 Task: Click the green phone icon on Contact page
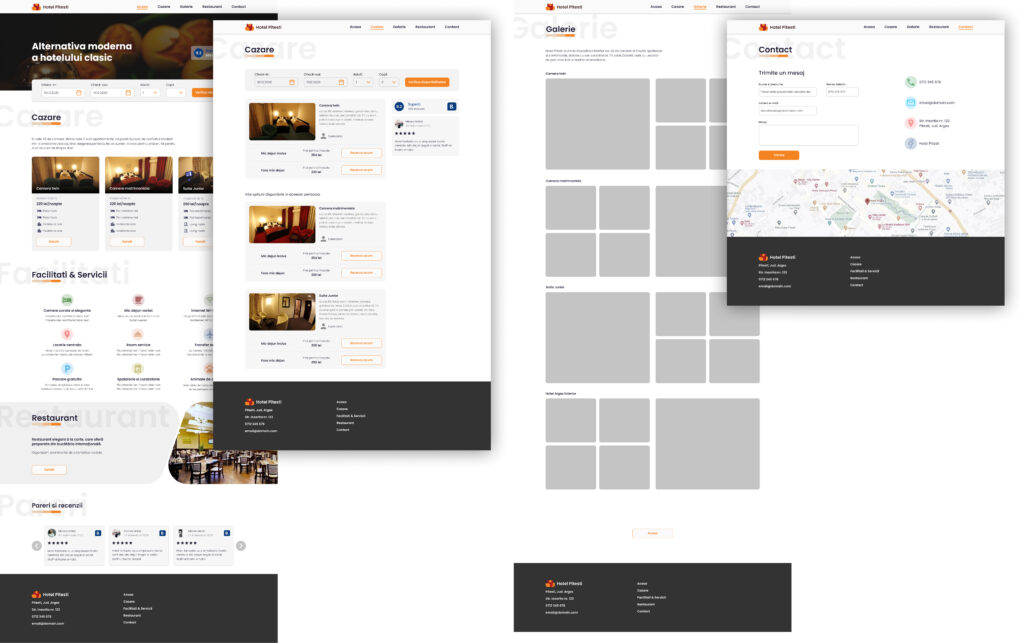coord(911,82)
